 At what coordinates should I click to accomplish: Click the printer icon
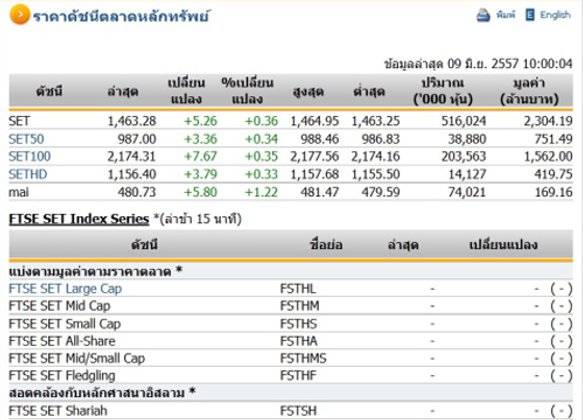(483, 15)
